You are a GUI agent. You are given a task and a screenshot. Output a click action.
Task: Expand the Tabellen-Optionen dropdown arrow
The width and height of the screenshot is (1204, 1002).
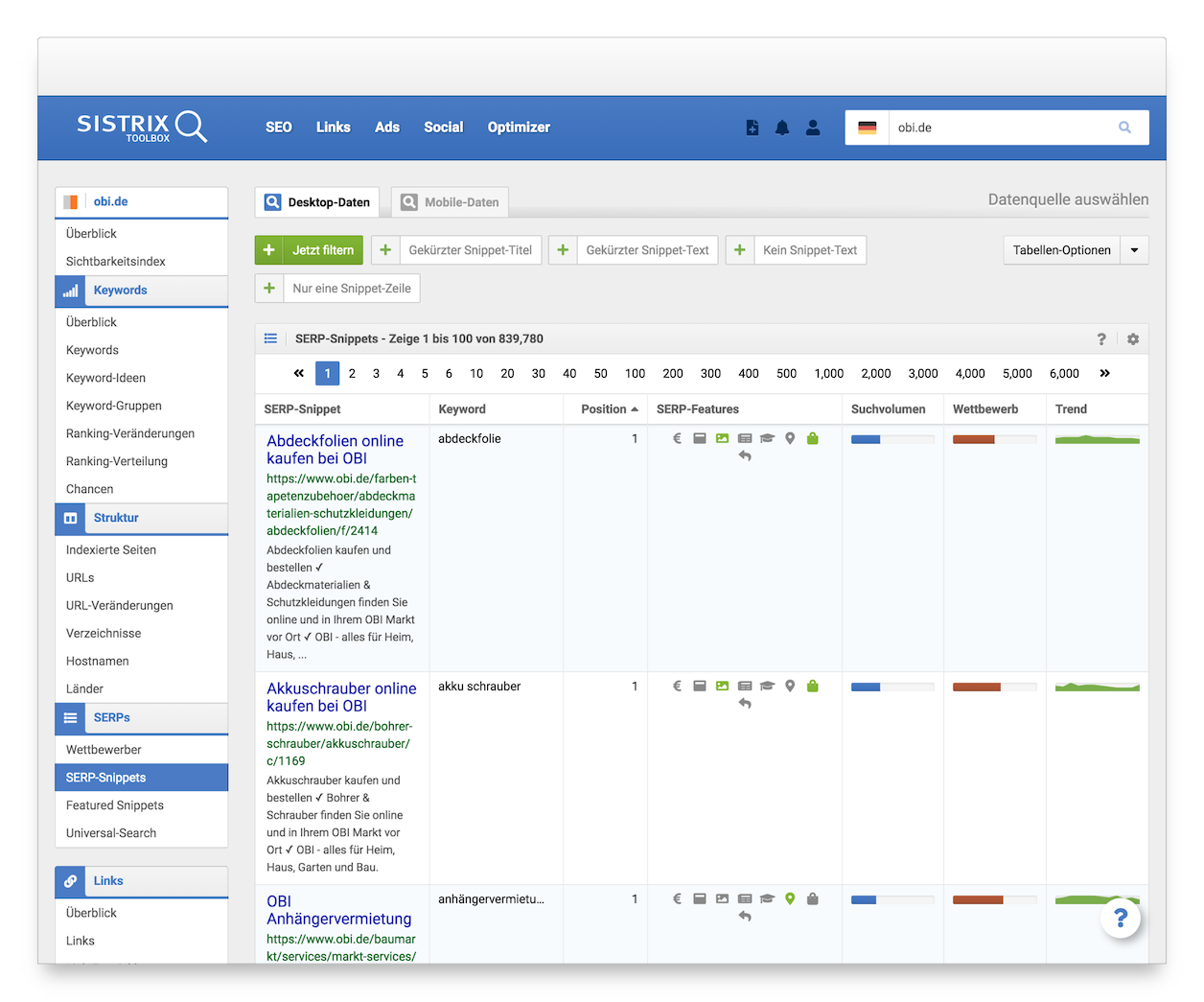(1134, 250)
